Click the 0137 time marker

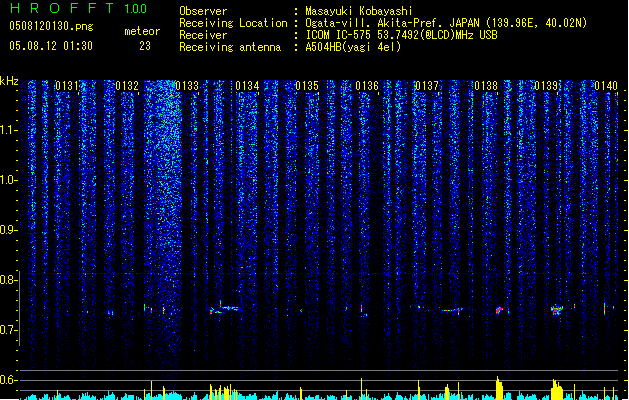click(427, 86)
